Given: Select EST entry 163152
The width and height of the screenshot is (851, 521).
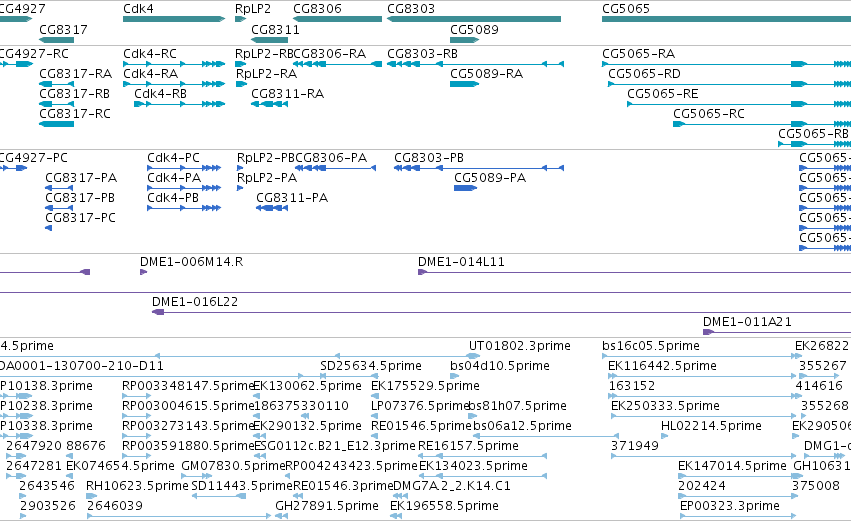Looking at the screenshot, I should [x=632, y=386].
